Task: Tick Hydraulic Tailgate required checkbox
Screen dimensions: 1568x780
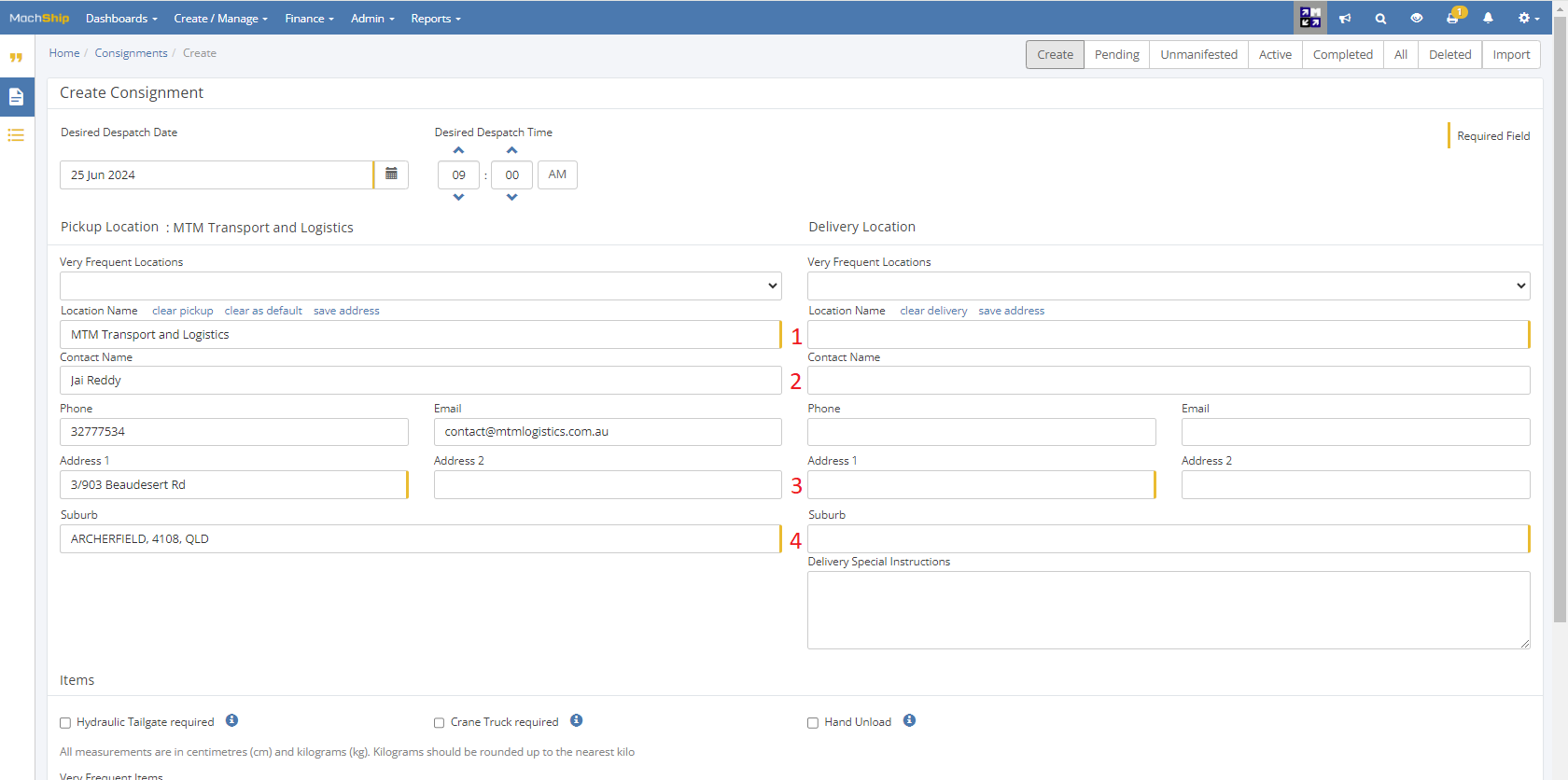Action: pyautogui.click(x=65, y=722)
